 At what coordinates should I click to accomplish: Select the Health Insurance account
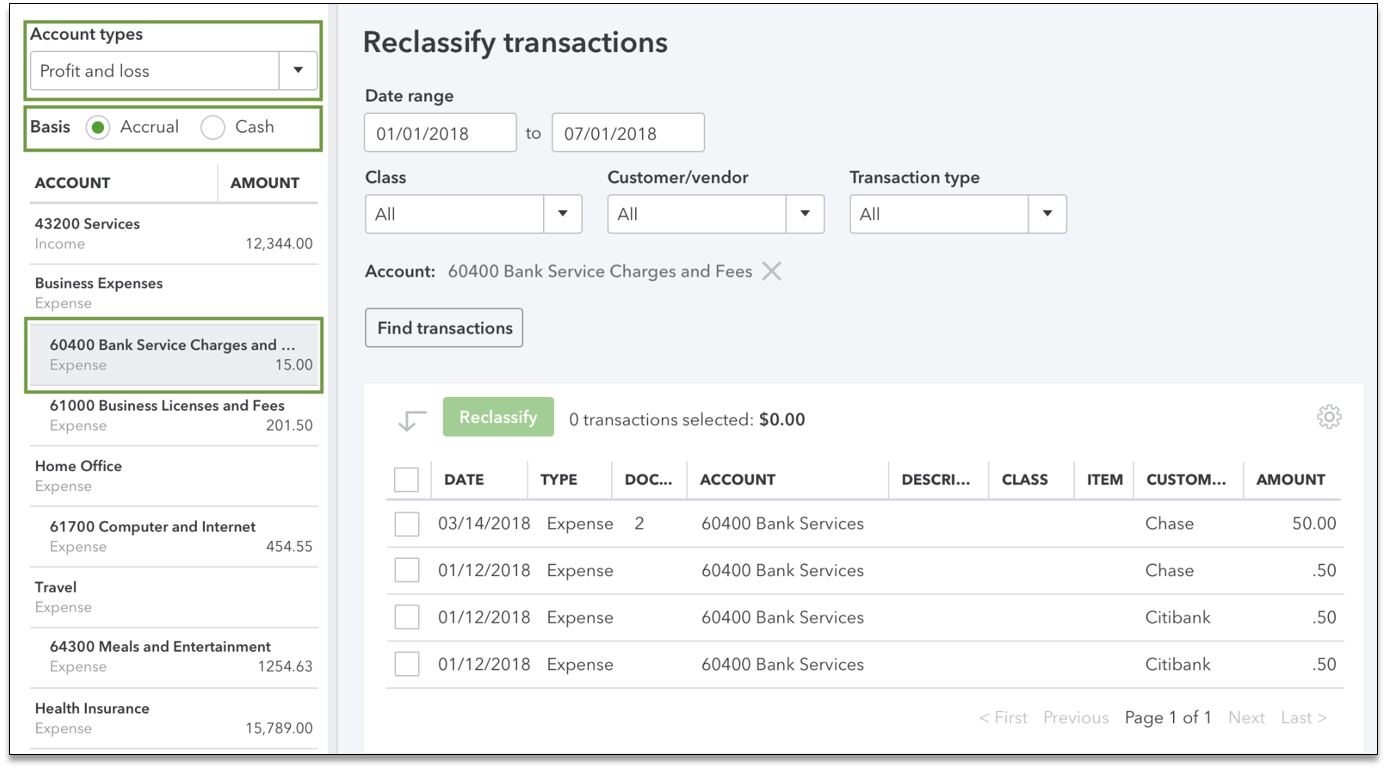pos(174,718)
